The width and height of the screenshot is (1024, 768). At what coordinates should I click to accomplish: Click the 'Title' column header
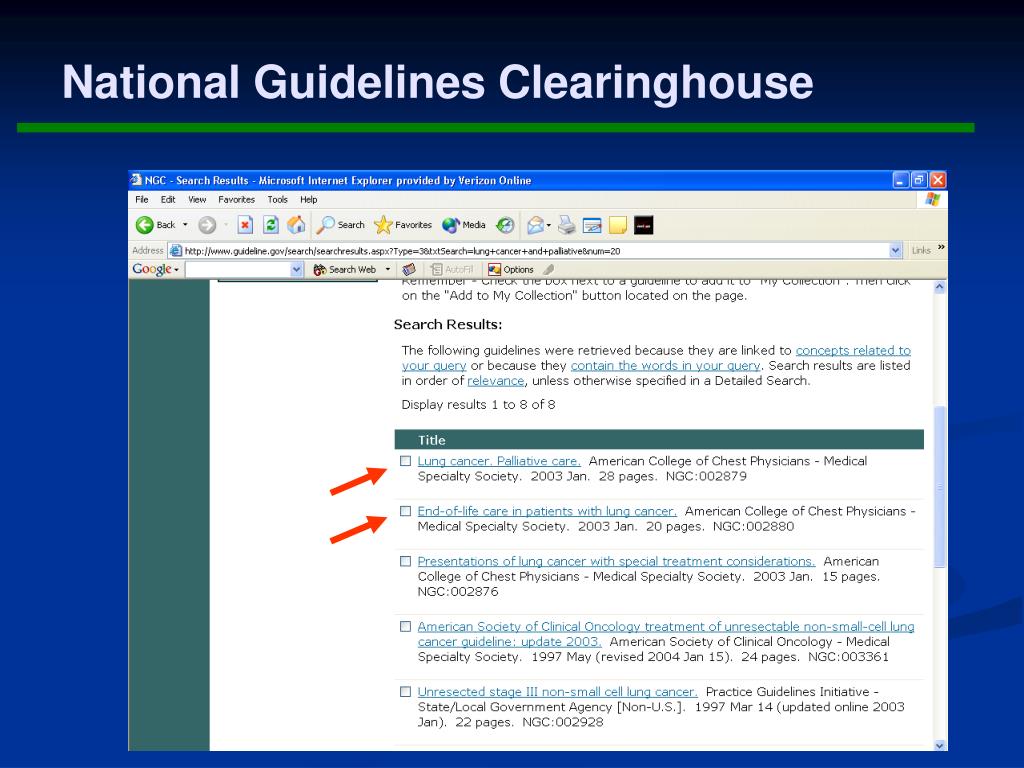coord(432,440)
